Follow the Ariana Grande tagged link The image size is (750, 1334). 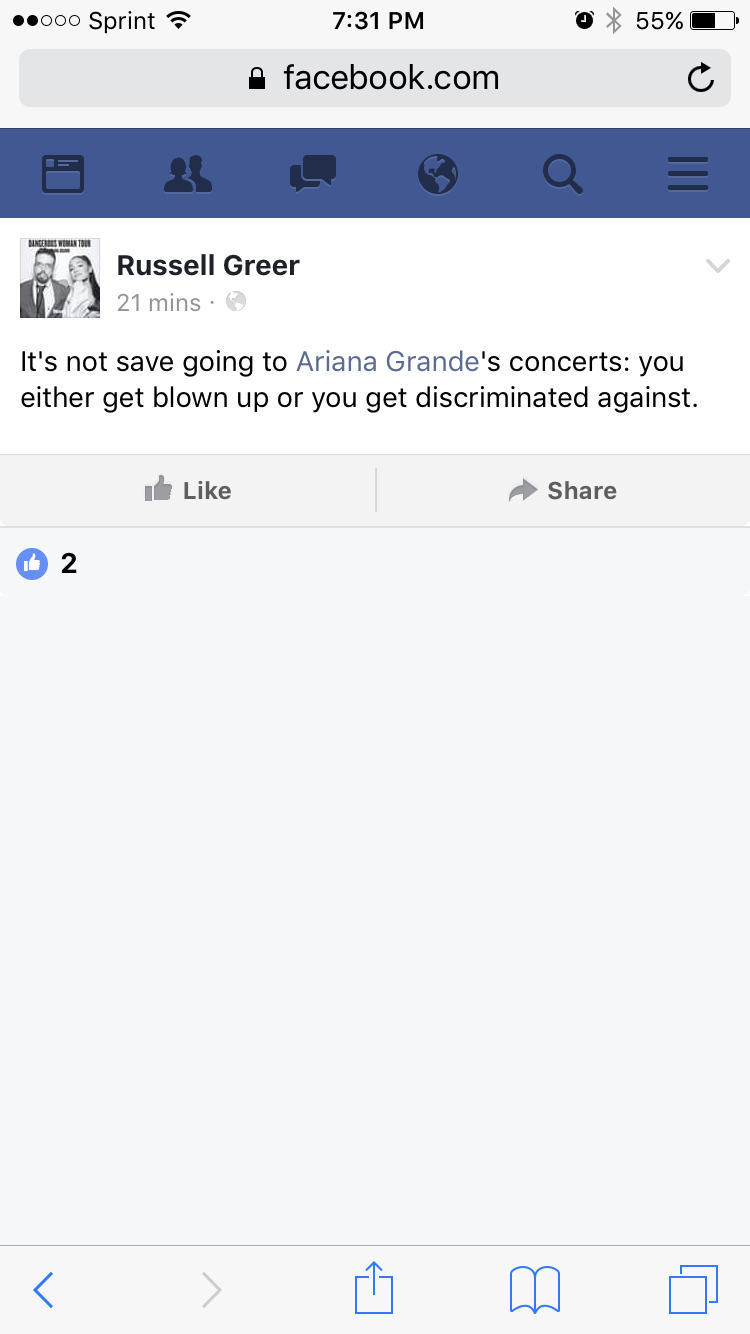[388, 362]
